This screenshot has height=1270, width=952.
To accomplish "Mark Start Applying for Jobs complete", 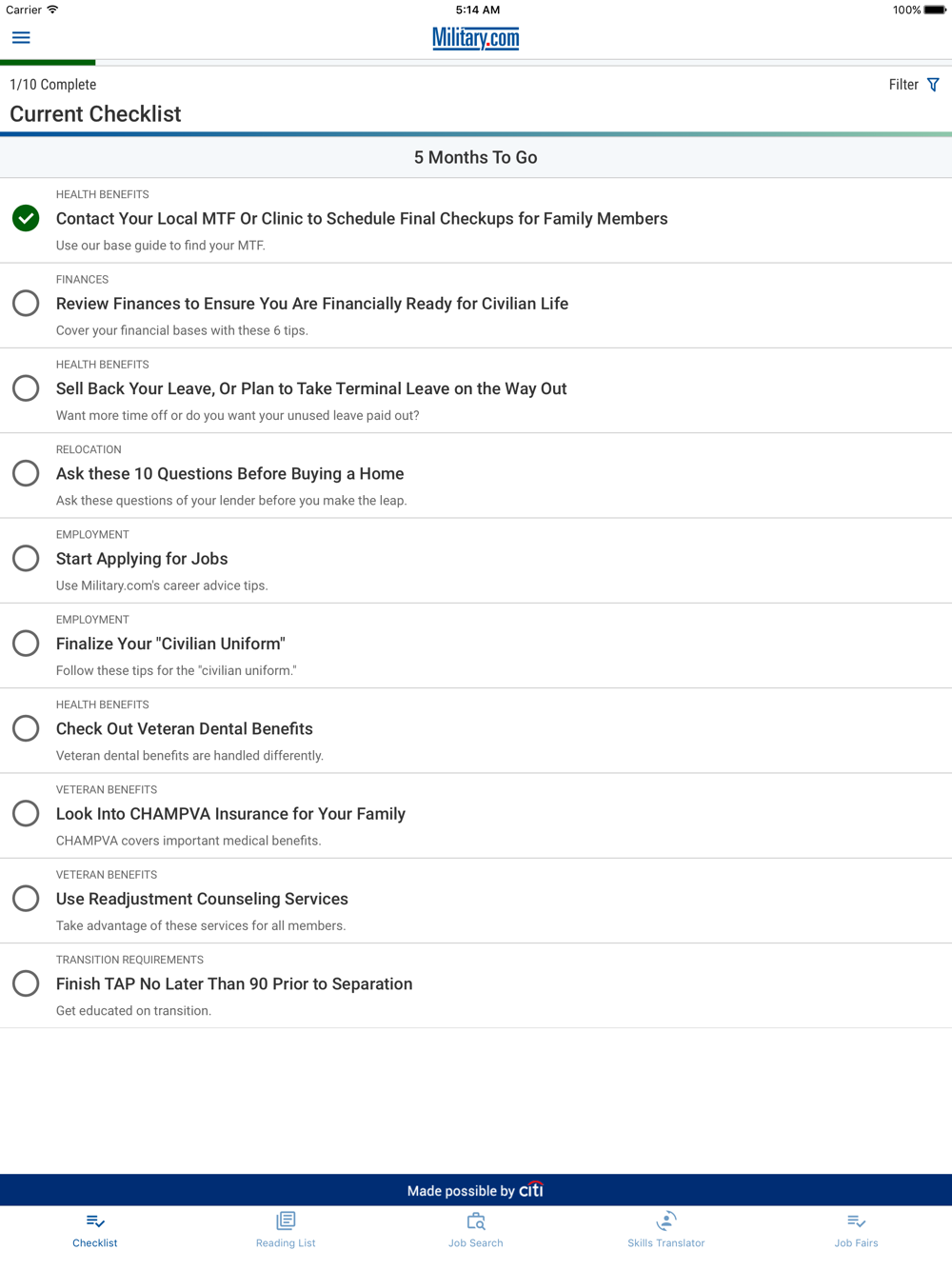I will [x=26, y=558].
